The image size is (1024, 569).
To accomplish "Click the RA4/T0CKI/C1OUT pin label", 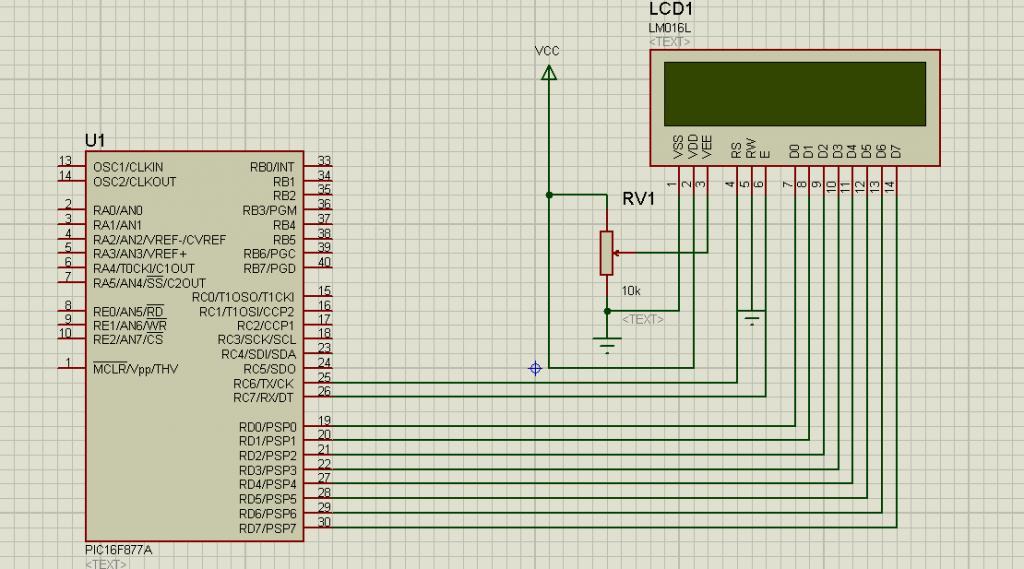I will [x=144, y=268].
